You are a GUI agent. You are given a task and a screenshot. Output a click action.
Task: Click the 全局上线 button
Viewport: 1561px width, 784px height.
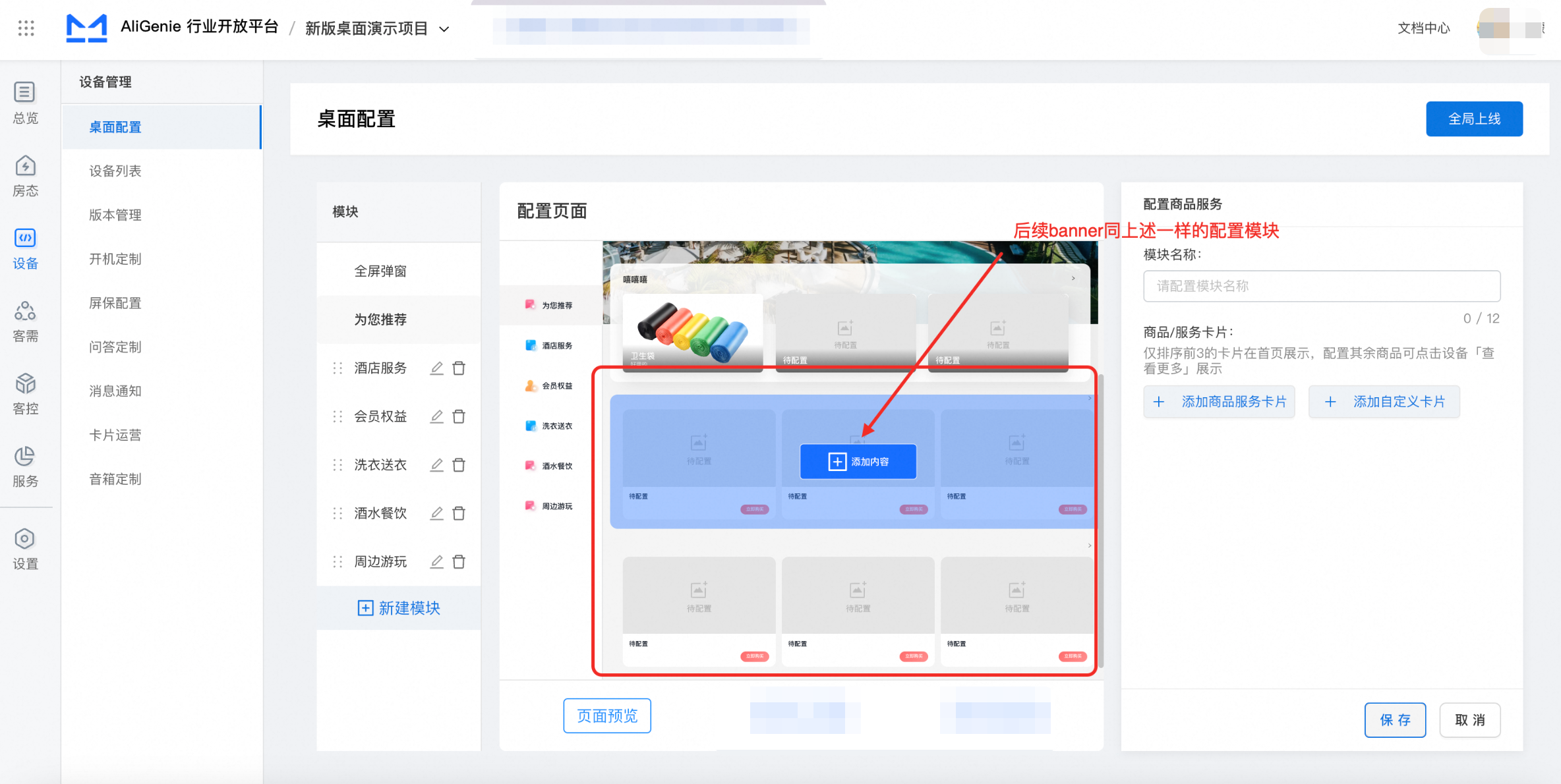pyautogui.click(x=1474, y=119)
